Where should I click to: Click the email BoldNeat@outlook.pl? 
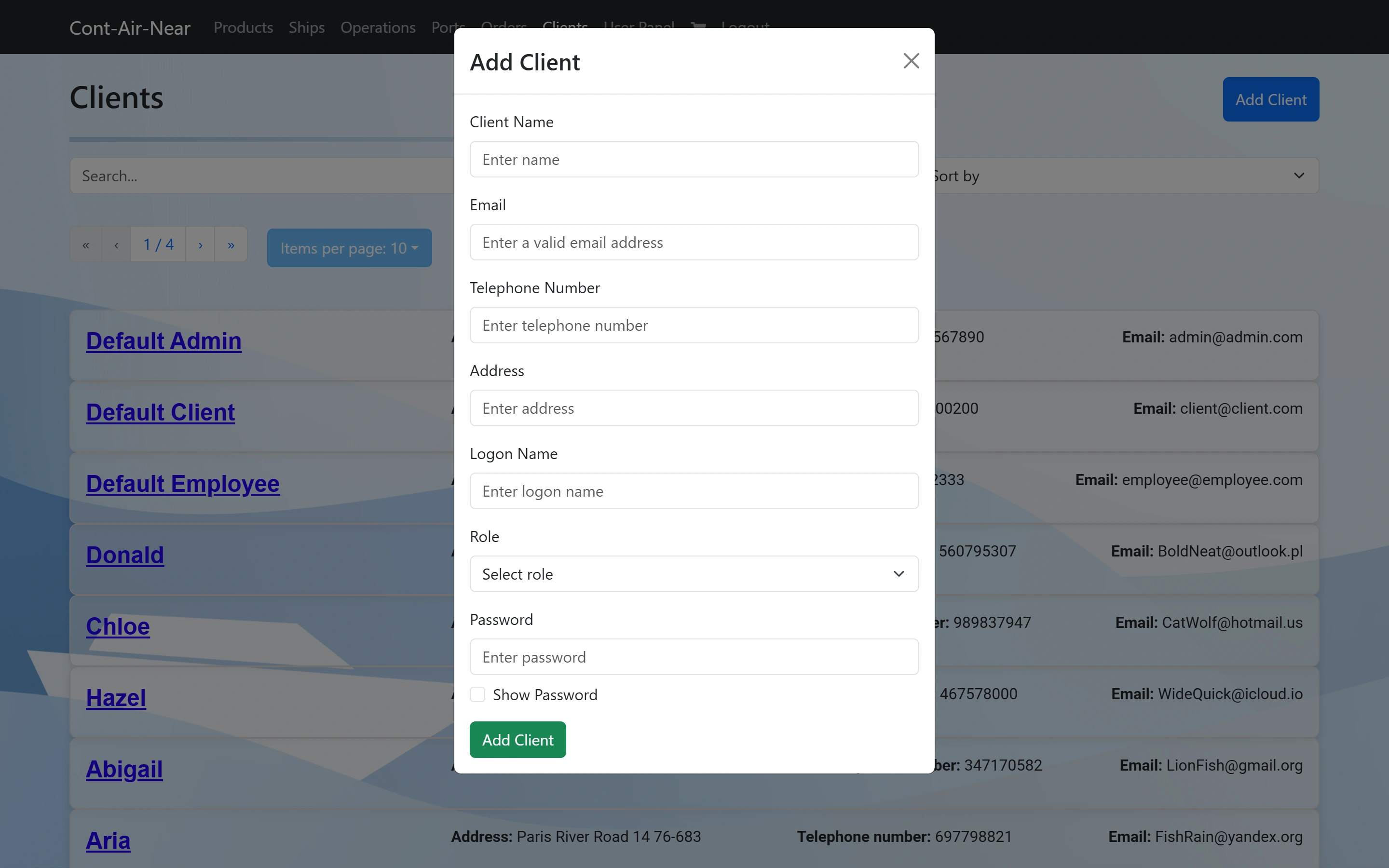[1230, 551]
